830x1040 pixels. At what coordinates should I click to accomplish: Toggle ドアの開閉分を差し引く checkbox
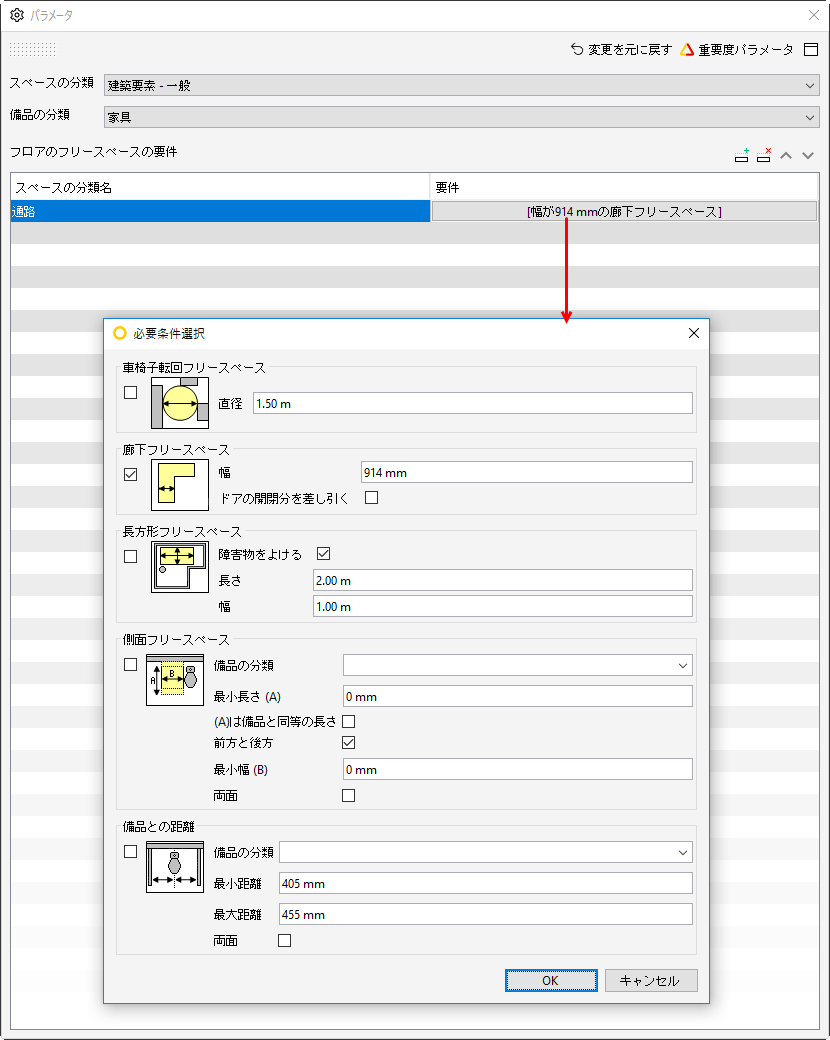coord(372,497)
